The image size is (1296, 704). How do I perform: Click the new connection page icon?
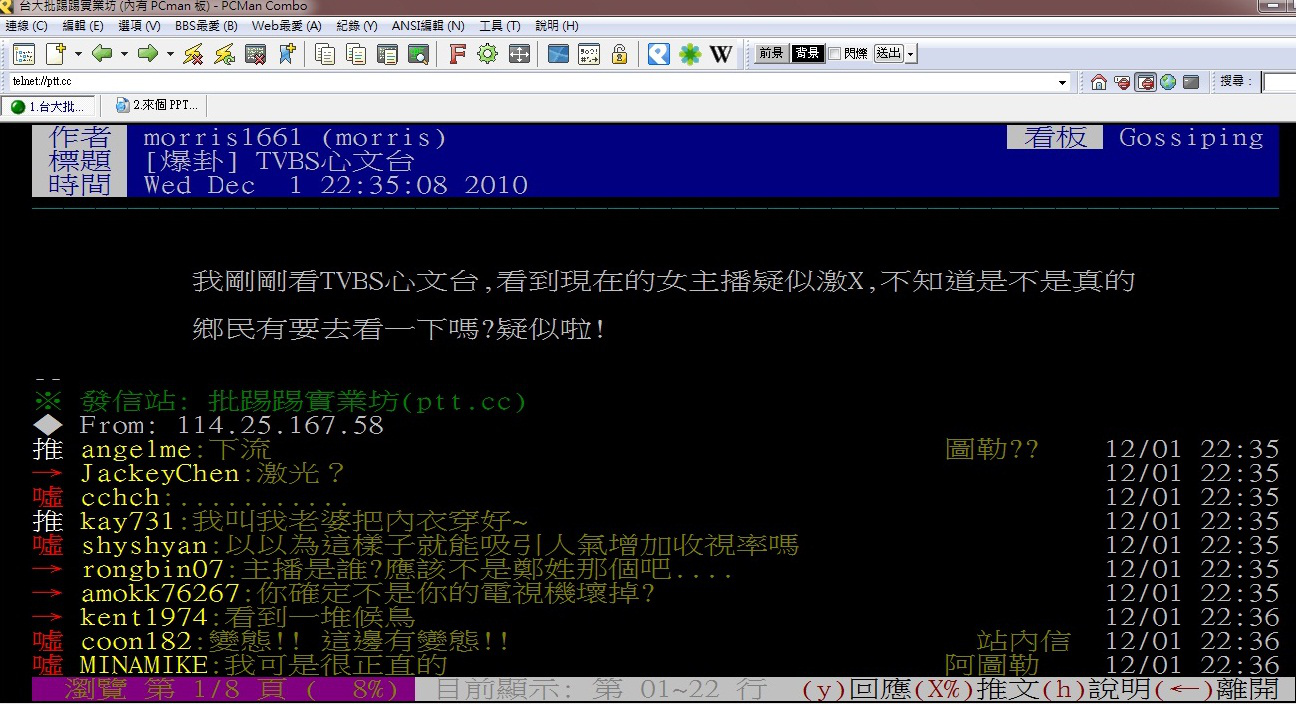pyautogui.click(x=55, y=54)
